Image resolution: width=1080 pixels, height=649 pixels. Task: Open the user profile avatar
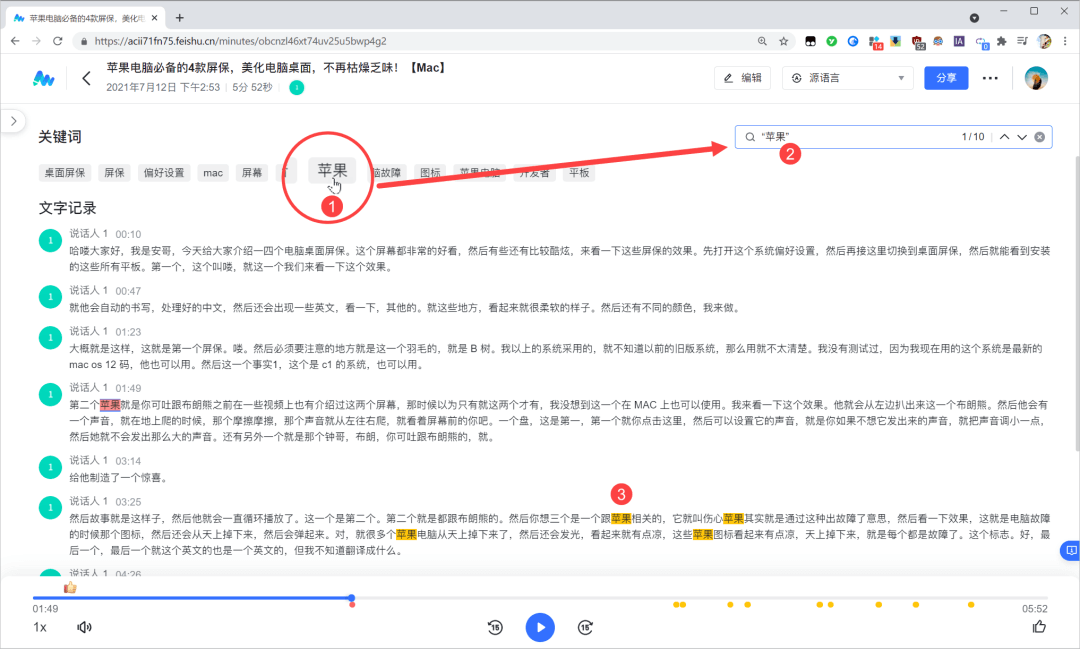(1035, 78)
